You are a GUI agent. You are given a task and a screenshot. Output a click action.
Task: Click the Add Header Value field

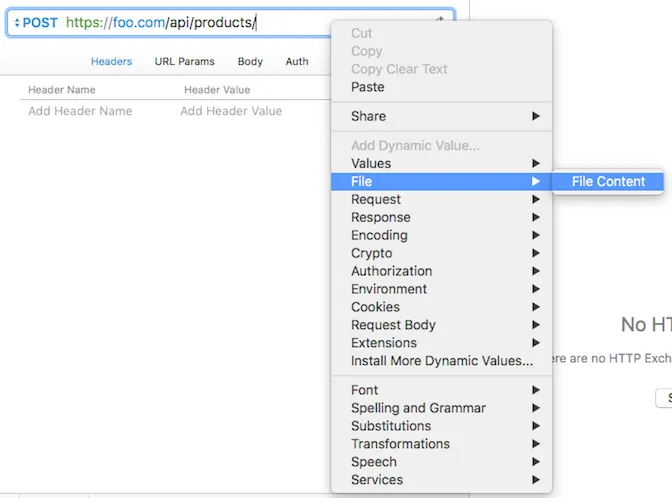(231, 111)
